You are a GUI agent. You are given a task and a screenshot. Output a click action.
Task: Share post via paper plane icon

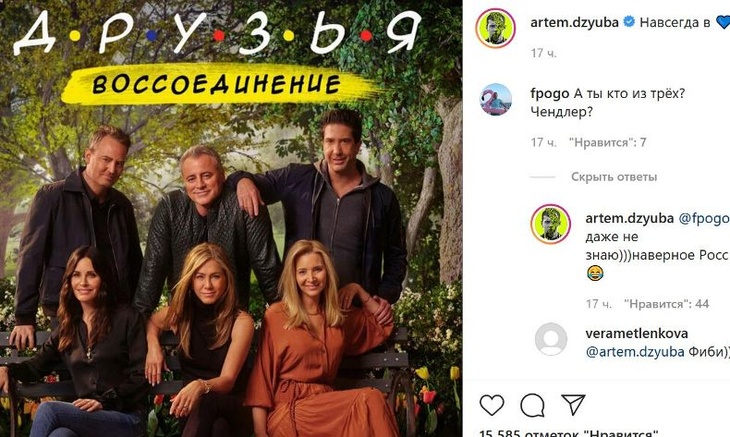[573, 405]
